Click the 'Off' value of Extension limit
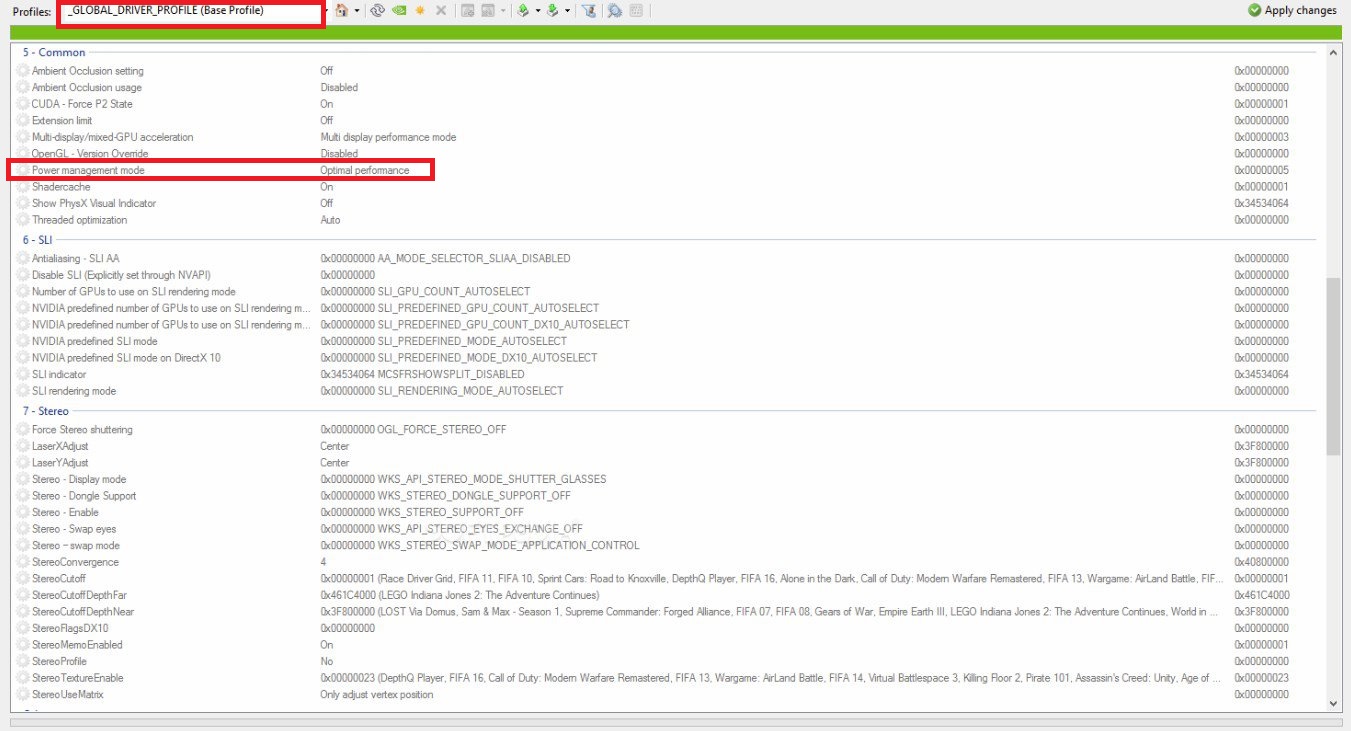This screenshot has width=1351, height=731. point(327,120)
